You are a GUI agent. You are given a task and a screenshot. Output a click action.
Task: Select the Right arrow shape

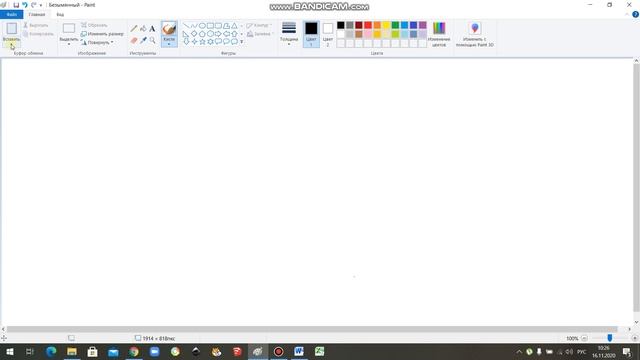(x=218, y=34)
